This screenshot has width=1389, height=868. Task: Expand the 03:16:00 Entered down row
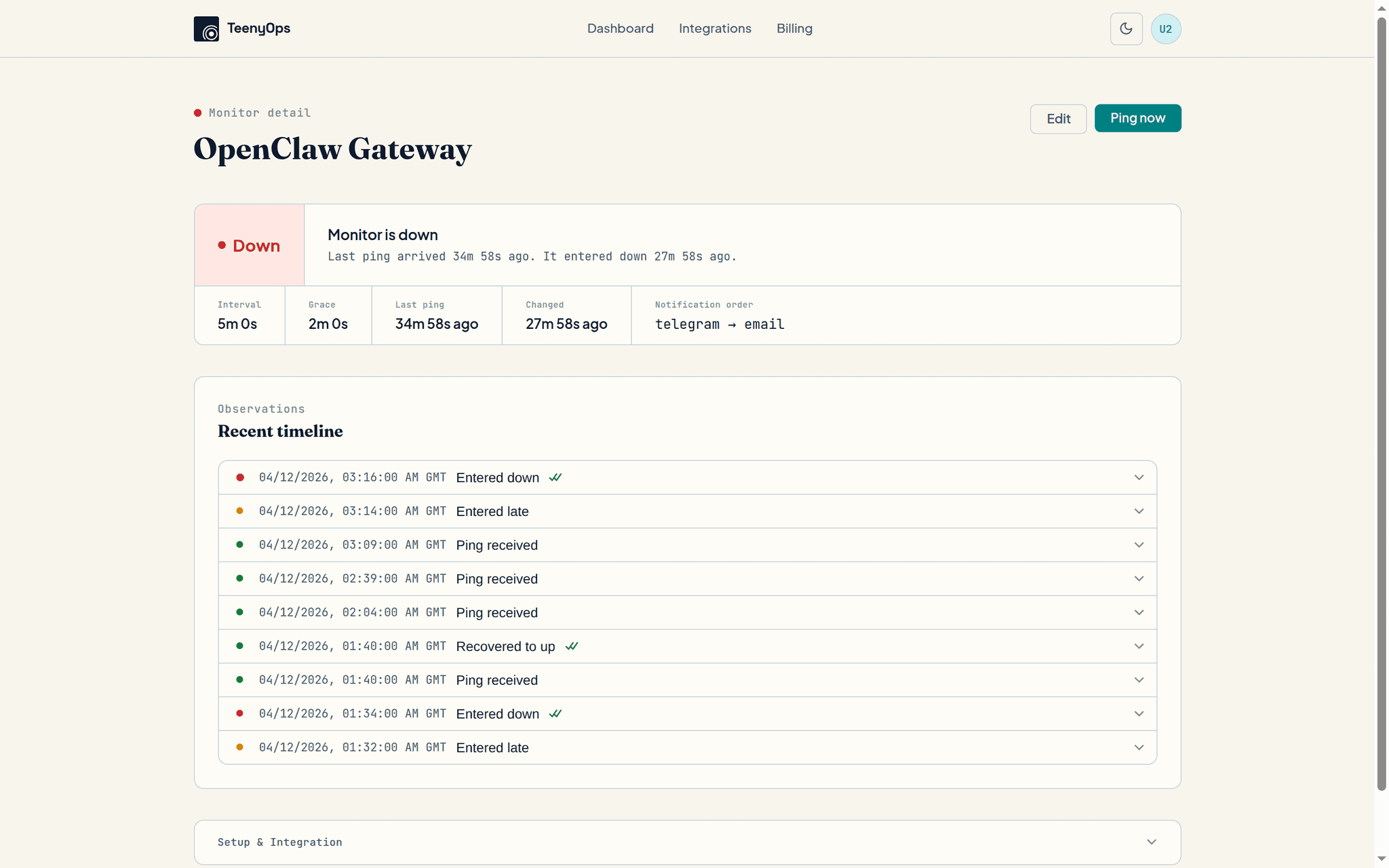[687, 477]
